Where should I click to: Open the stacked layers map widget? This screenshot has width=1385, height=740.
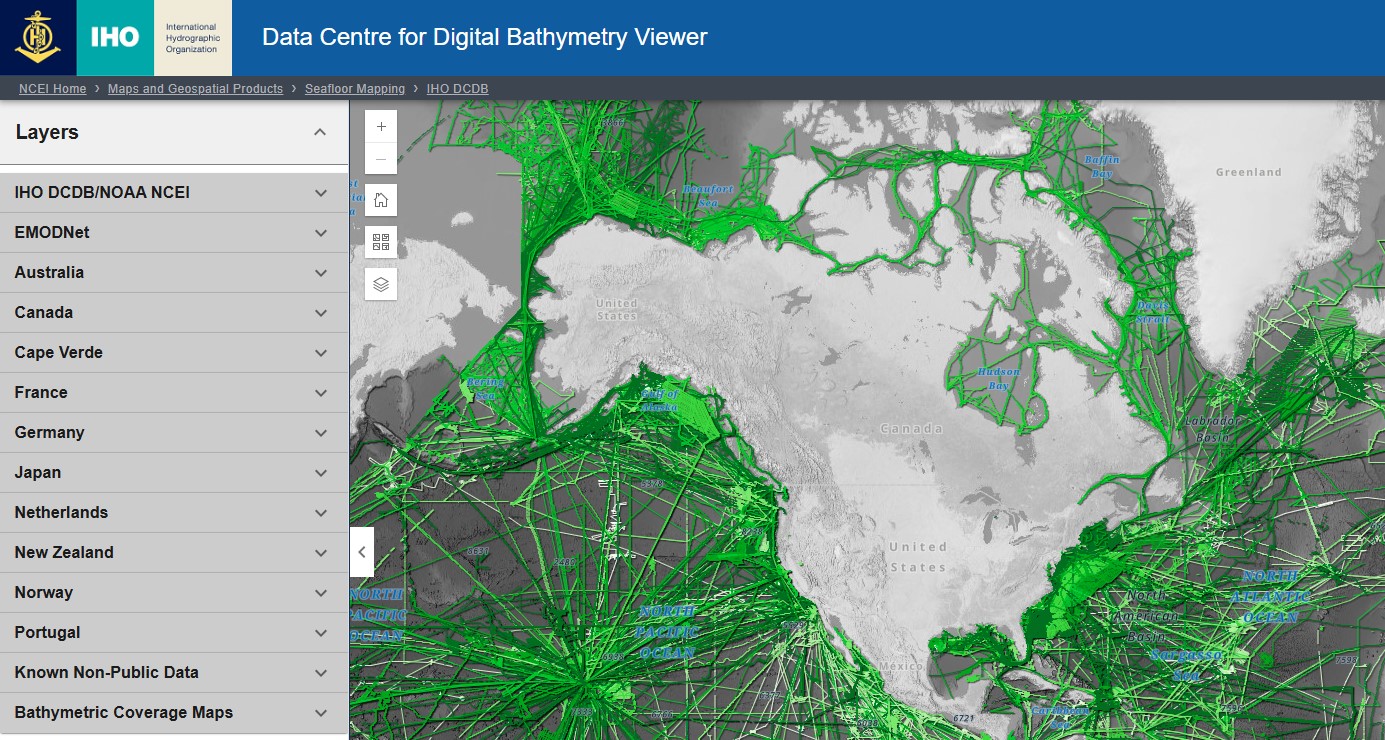(x=381, y=284)
